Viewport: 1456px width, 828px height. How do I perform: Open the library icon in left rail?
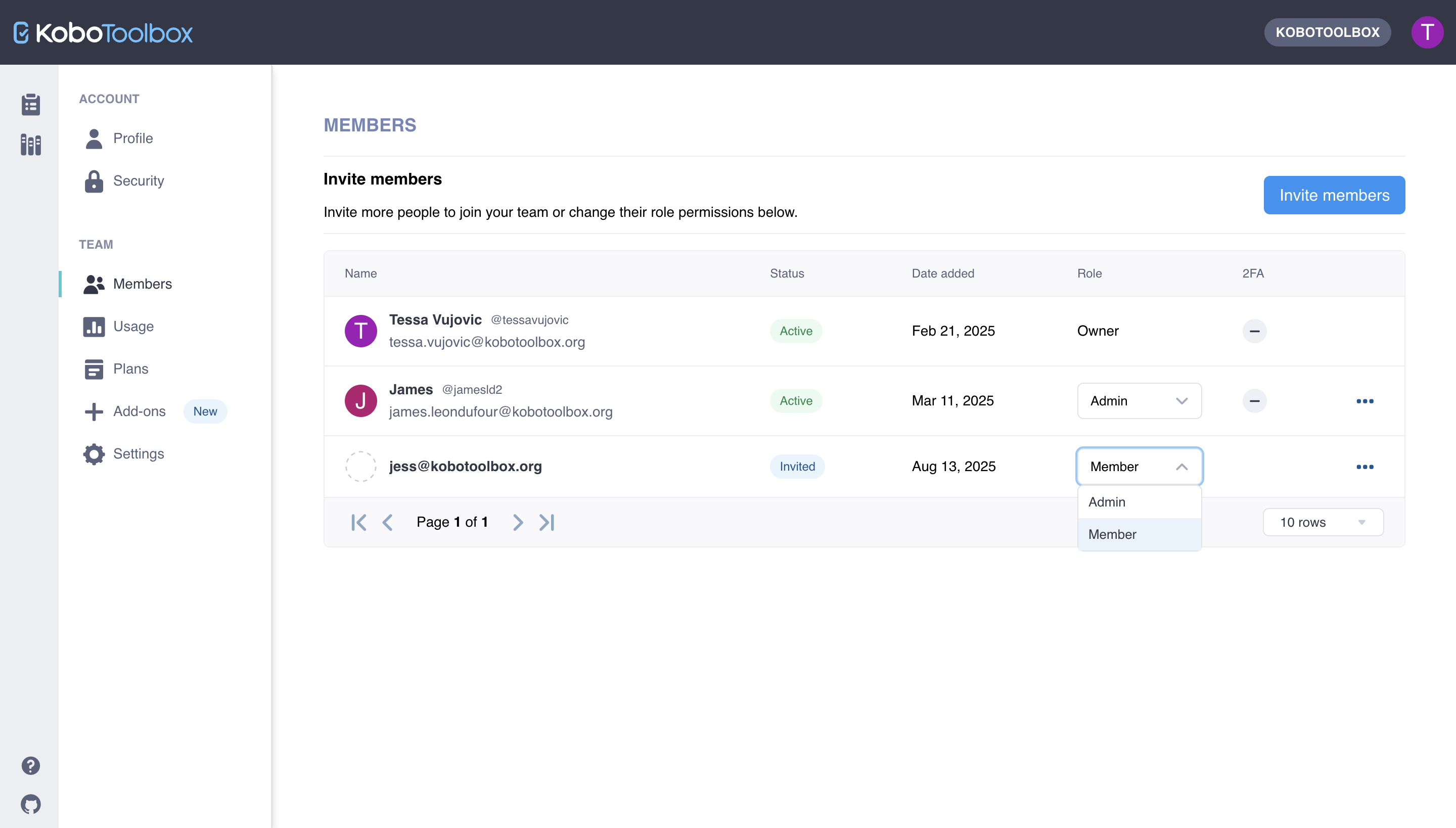[31, 145]
